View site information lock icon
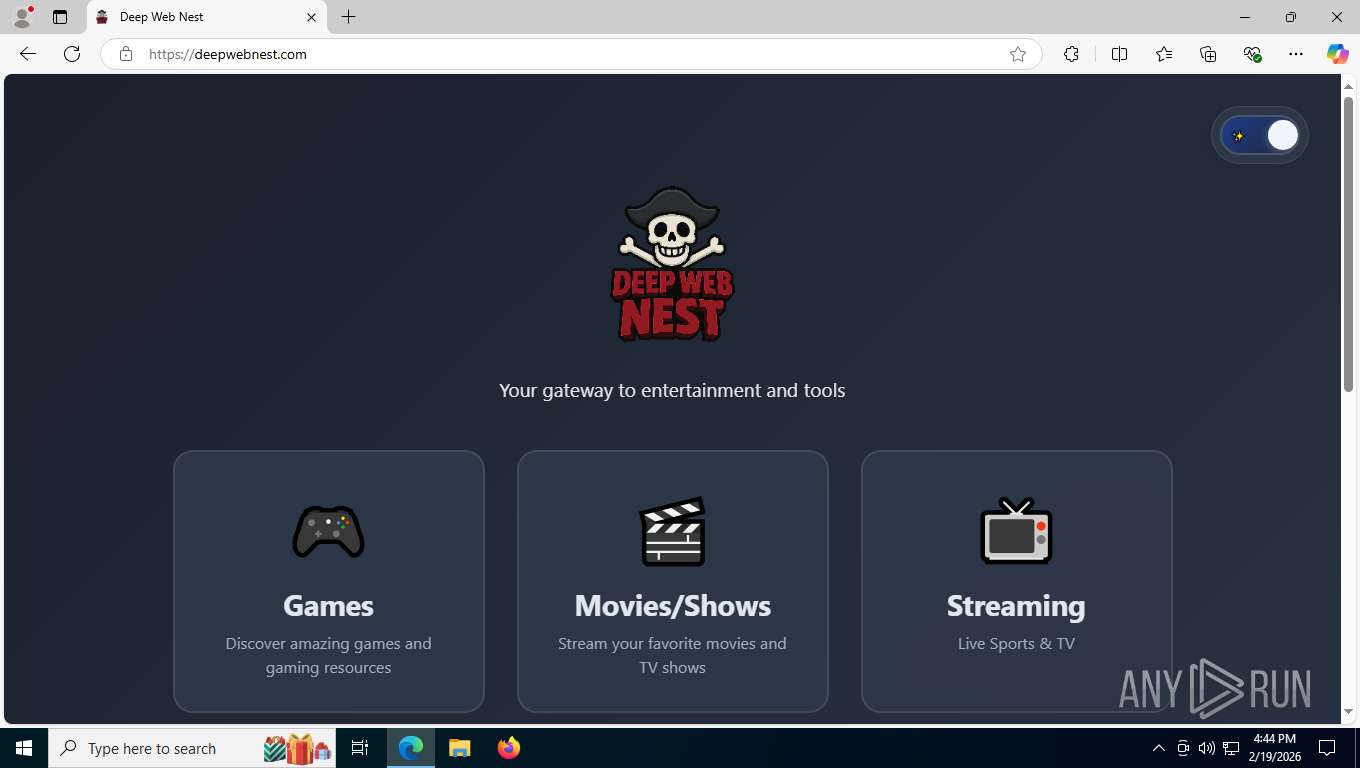This screenshot has height=768, width=1360. pos(126,54)
